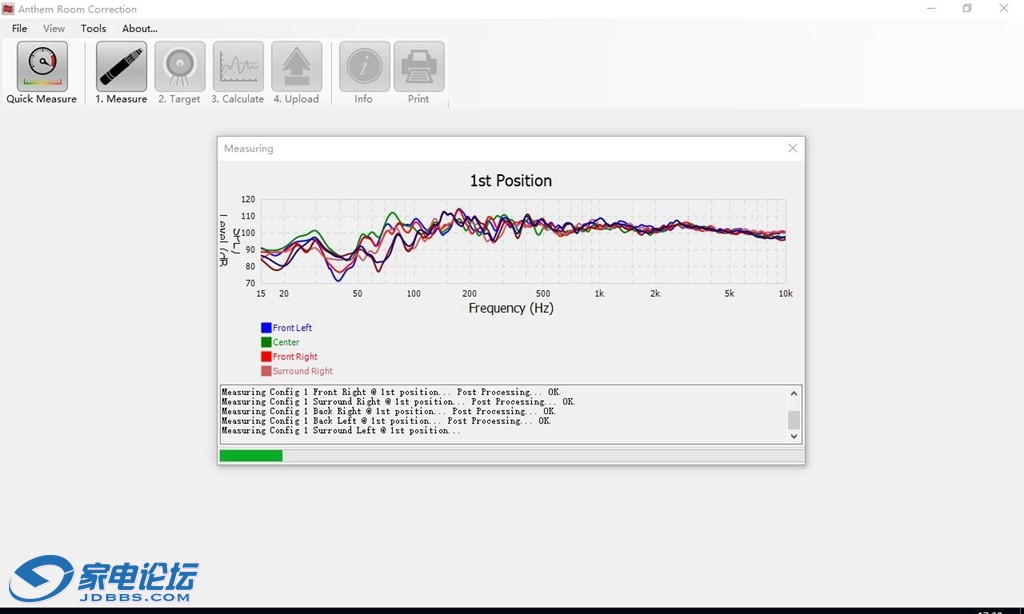Click the log line for Surround Left
Viewport: 1024px width, 614px height.
340,431
